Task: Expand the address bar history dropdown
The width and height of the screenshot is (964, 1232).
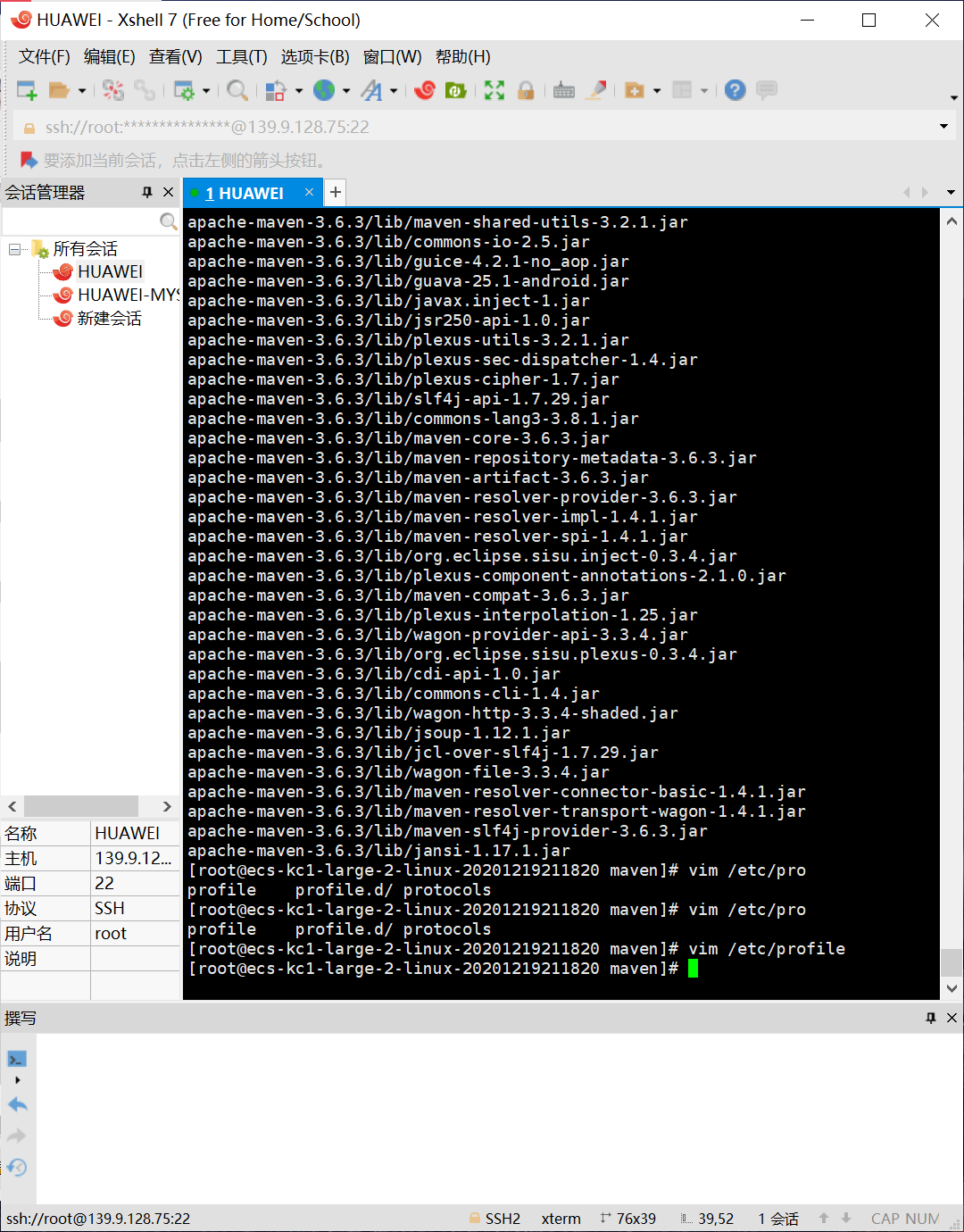Action: point(943,127)
